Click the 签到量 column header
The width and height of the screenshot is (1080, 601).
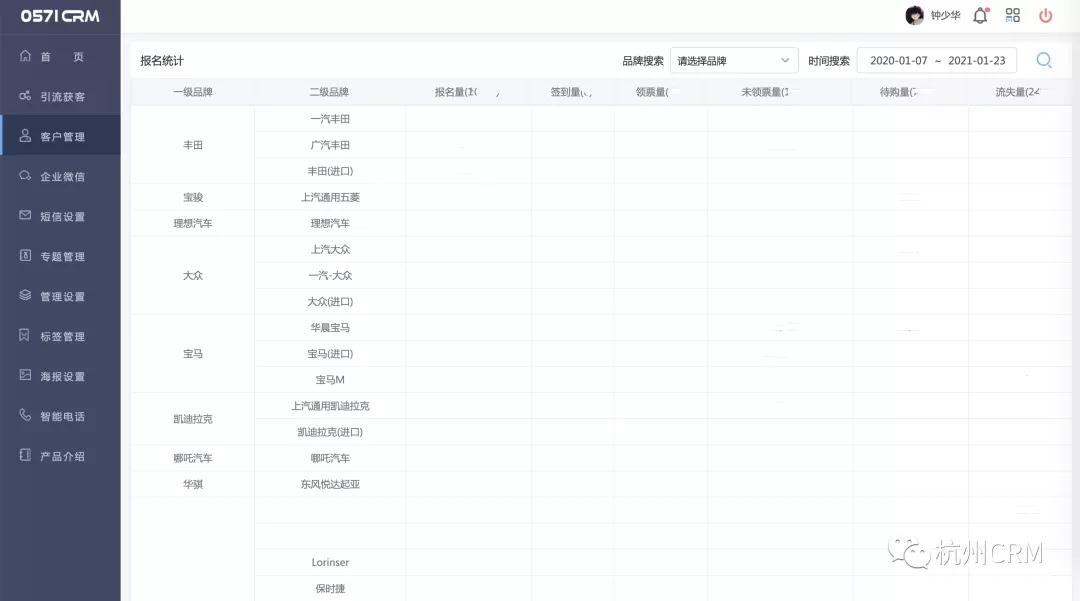[571, 92]
